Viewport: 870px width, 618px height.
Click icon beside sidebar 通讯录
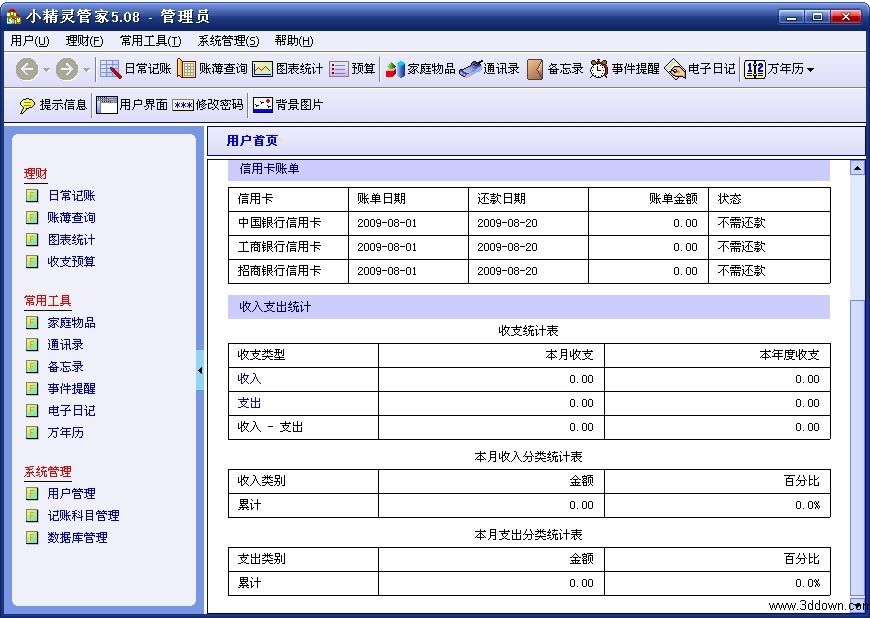click(32, 345)
